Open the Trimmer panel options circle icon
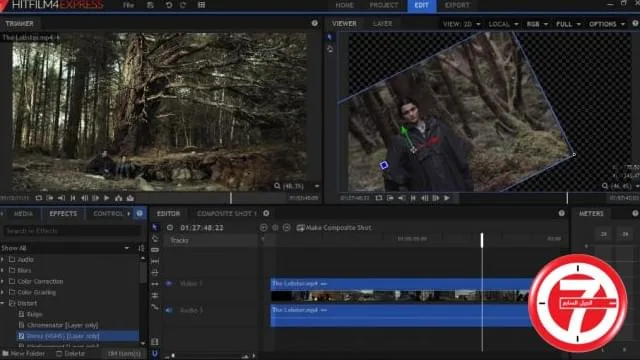640x360 pixels. (315, 23)
